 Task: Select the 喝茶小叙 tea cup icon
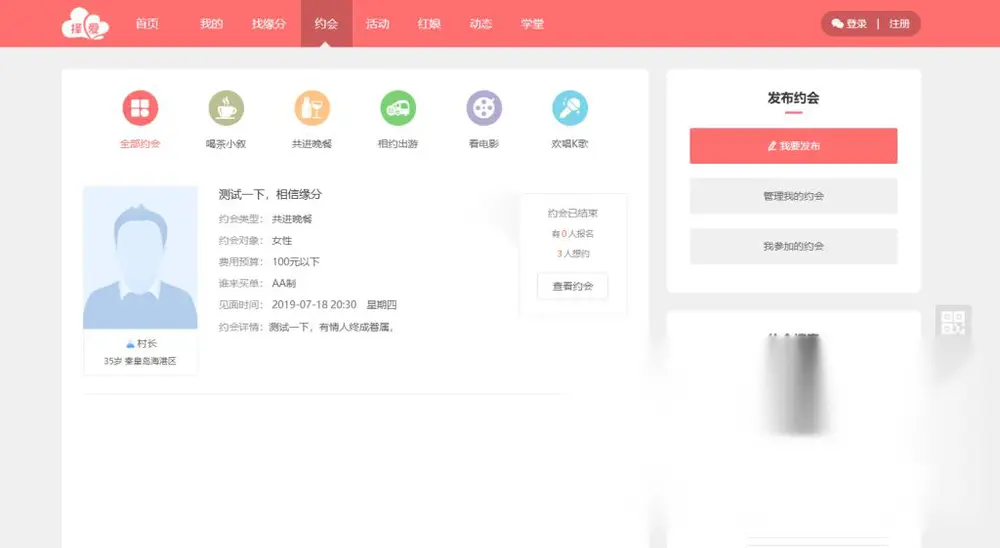pos(226,108)
